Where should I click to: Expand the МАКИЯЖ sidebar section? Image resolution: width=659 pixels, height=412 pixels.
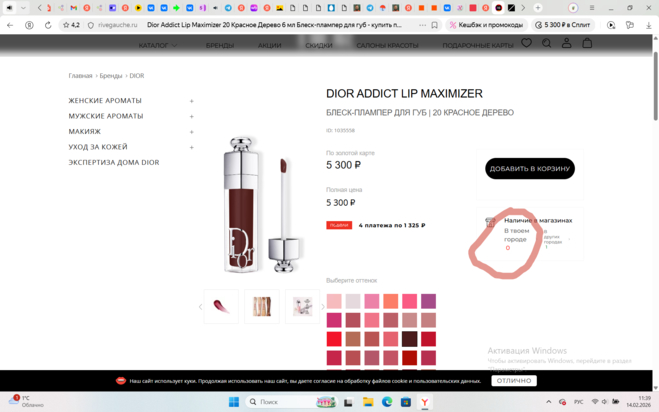point(191,132)
